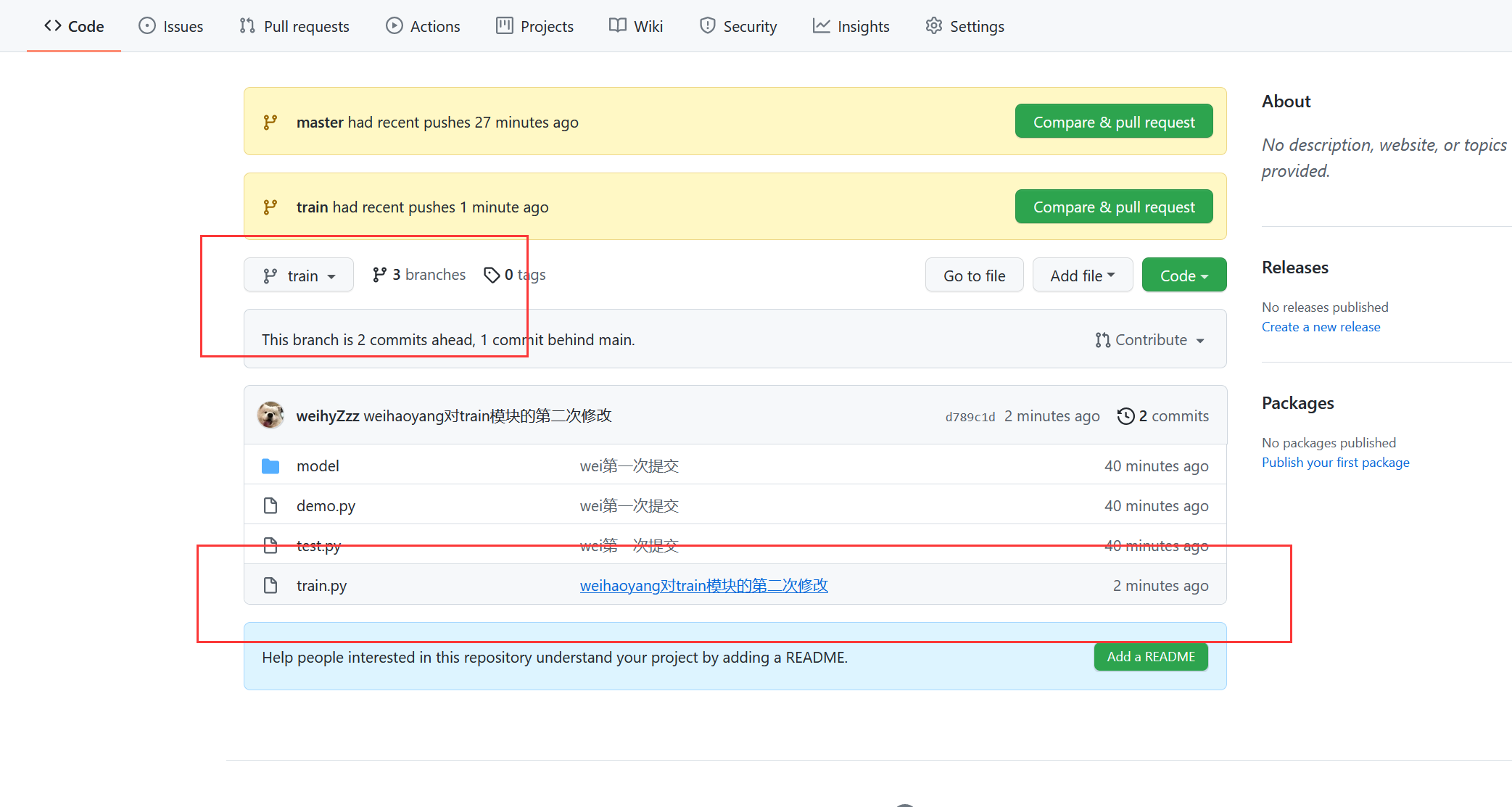This screenshot has width=1512, height=807.
Task: Click the Security shield icon tab
Action: pyautogui.click(x=707, y=26)
